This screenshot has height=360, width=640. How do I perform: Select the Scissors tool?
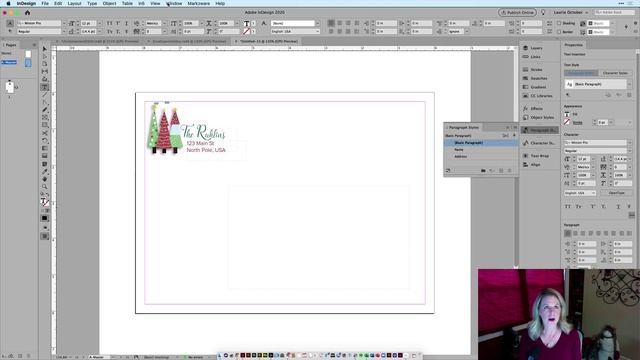[x=45, y=133]
